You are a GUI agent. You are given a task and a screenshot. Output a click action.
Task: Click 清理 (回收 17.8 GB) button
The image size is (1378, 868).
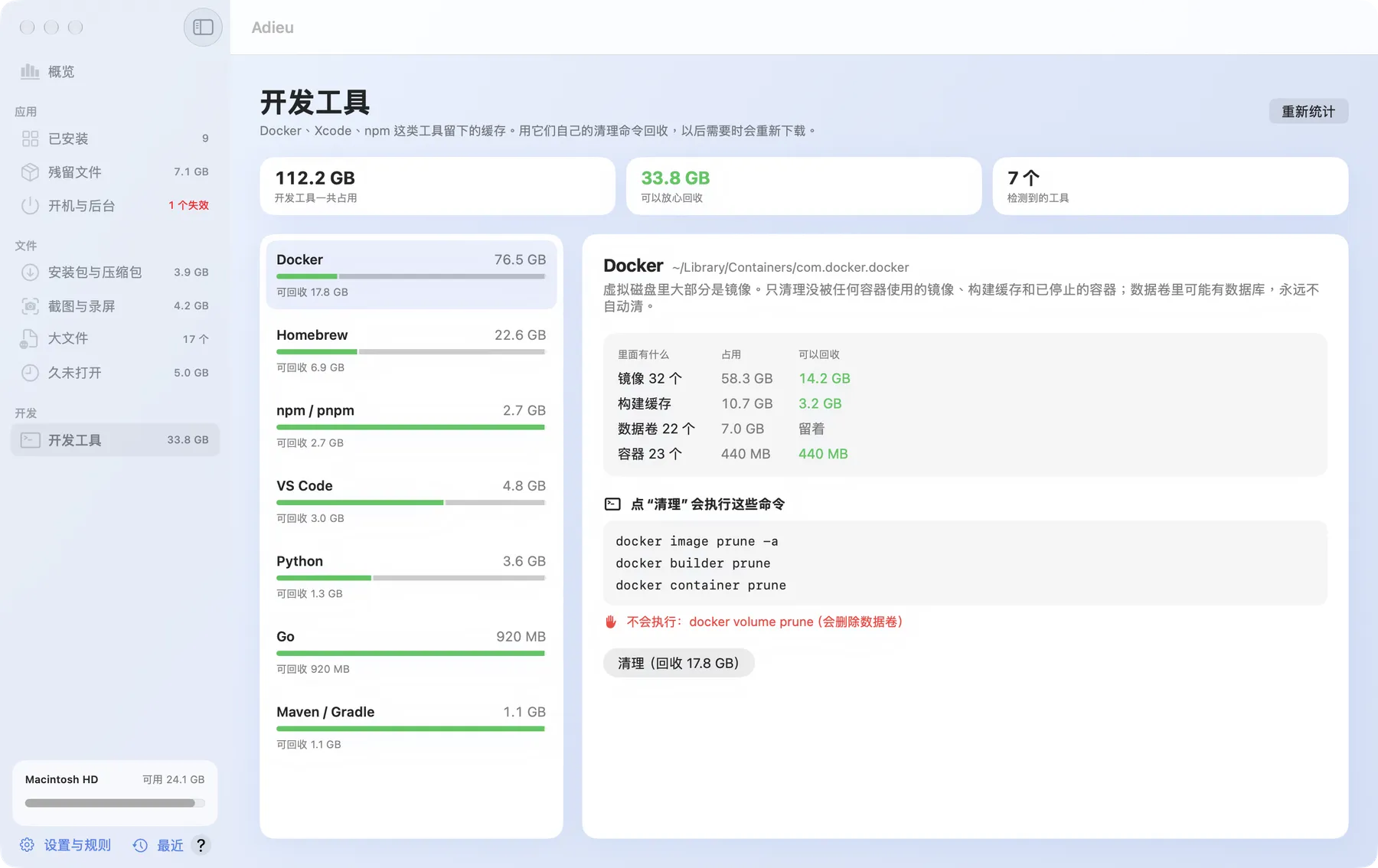(x=678, y=663)
